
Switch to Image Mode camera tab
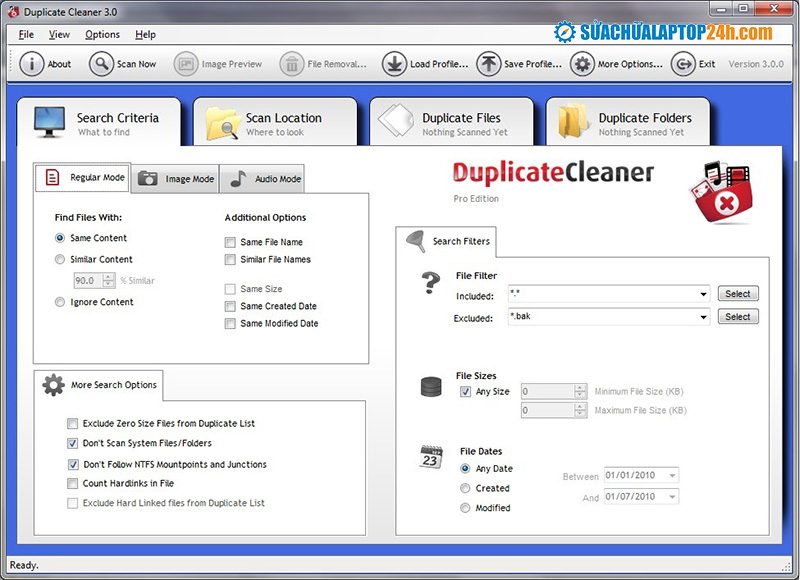176,179
